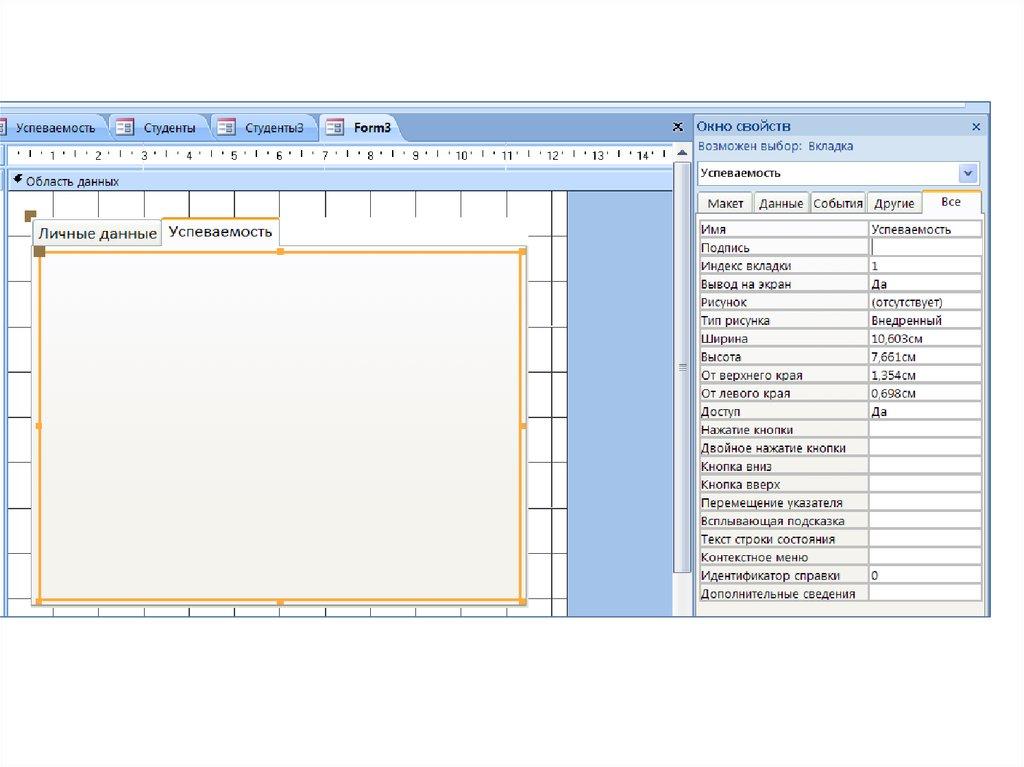
Task: Click the Студенты tab form icon
Action: [x=124, y=127]
